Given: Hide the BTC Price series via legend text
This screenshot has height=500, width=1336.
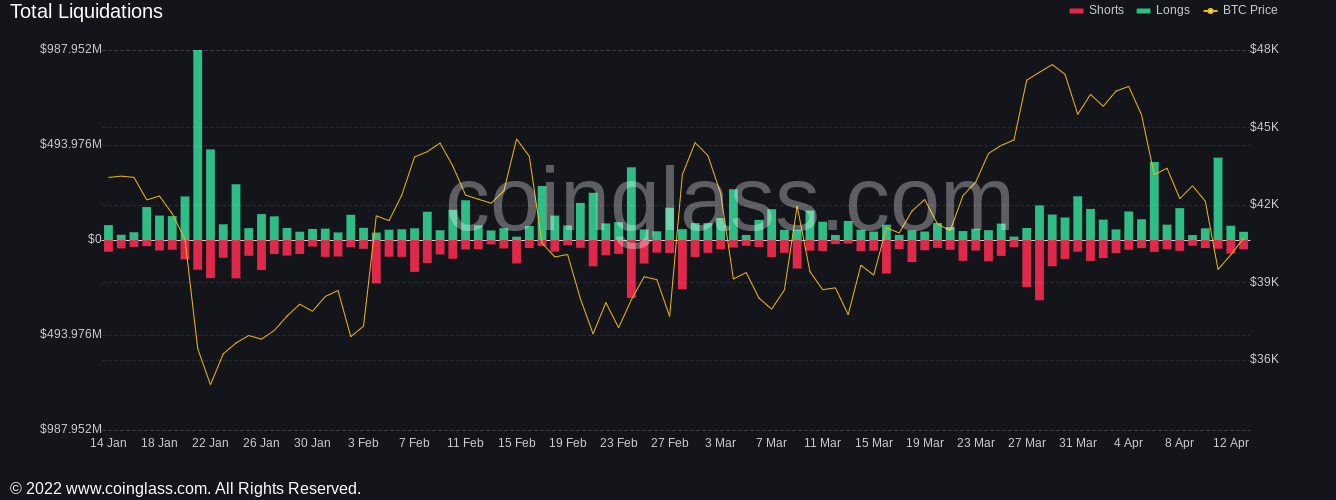Looking at the screenshot, I should click(x=1250, y=10).
